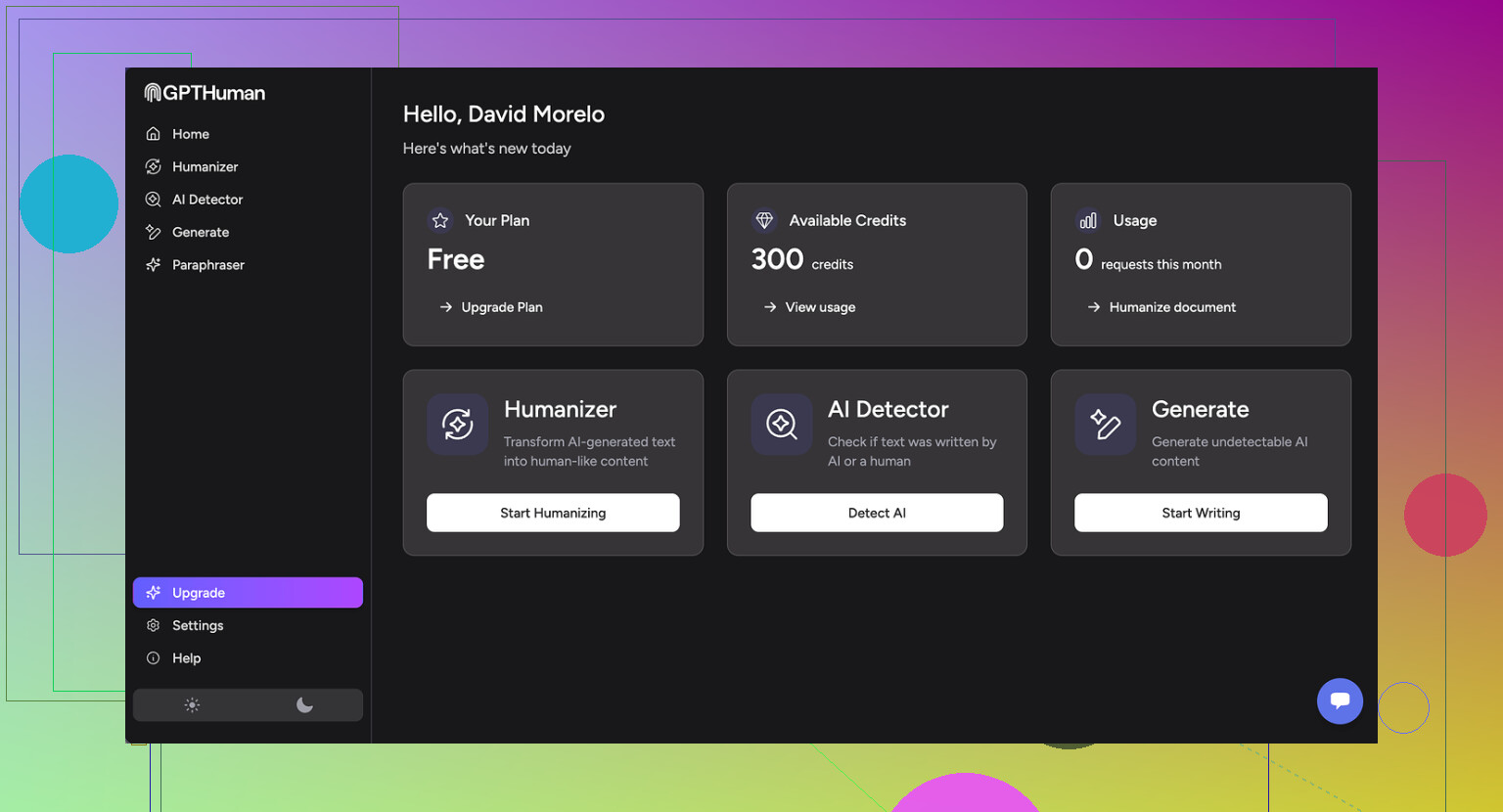Click the purple Upgrade button
This screenshot has height=812, width=1503.
tap(248, 593)
